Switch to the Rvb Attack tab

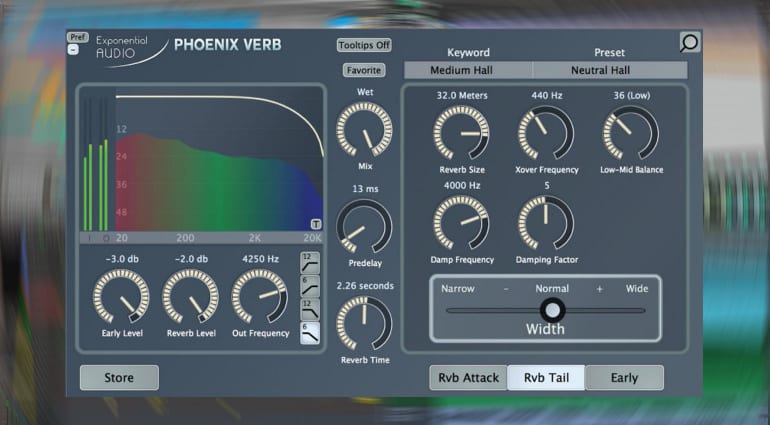pyautogui.click(x=468, y=377)
